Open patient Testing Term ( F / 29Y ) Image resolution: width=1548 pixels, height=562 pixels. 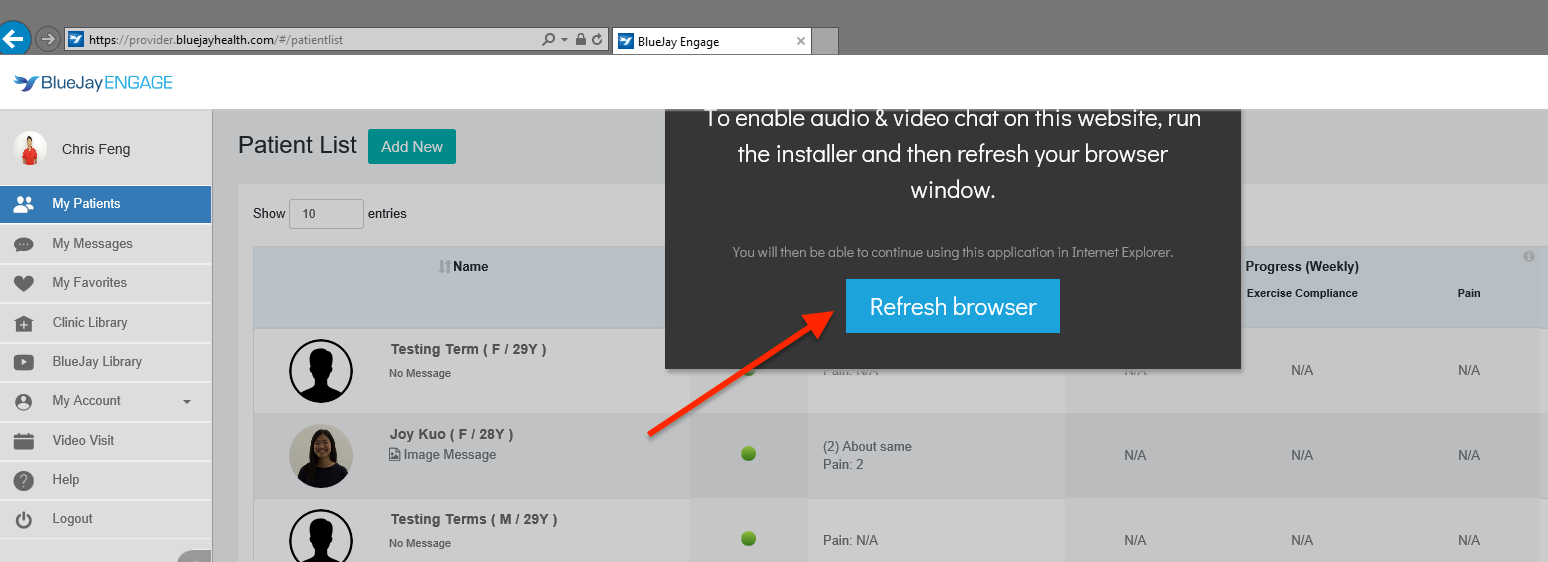tap(468, 350)
